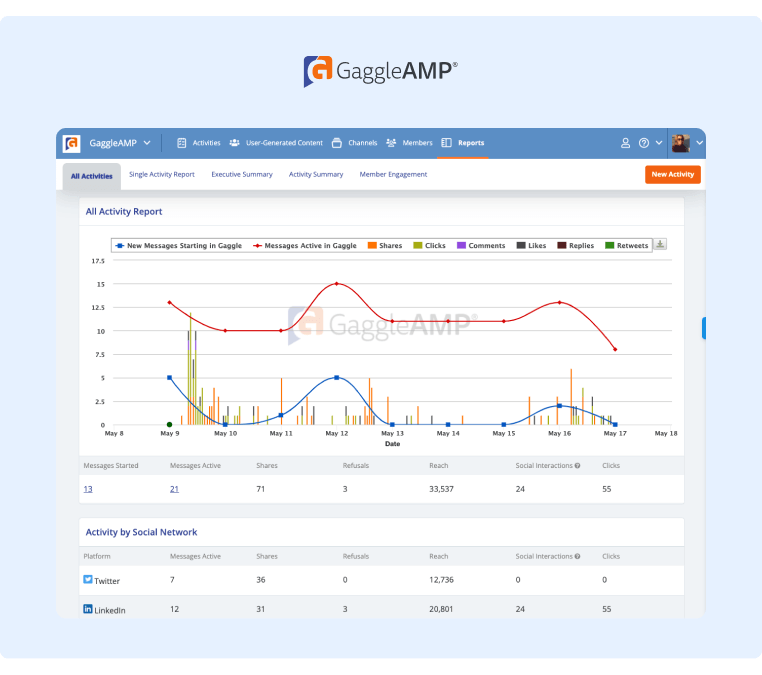This screenshot has height=675, width=762.
Task: Expand the profile avatar menu
Action: coord(687,143)
